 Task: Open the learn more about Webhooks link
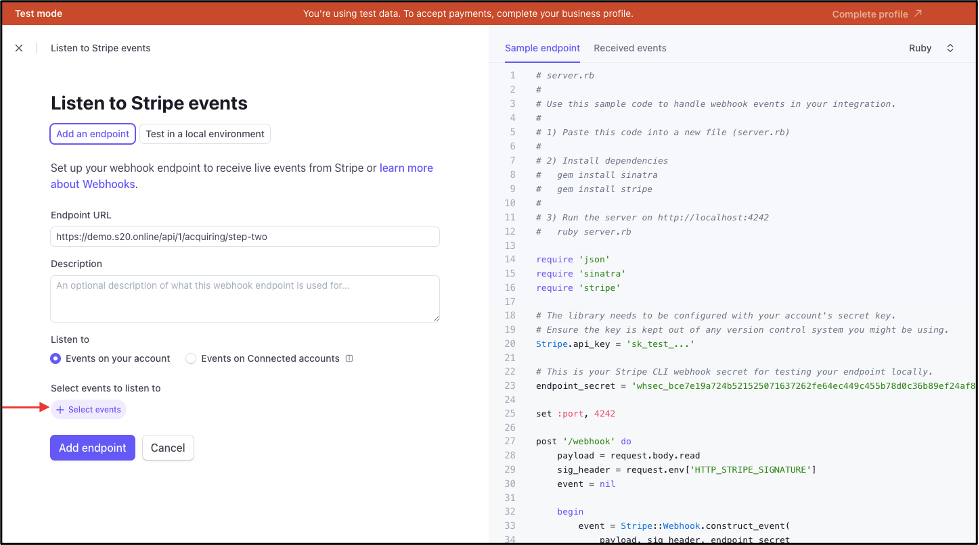(x=242, y=176)
